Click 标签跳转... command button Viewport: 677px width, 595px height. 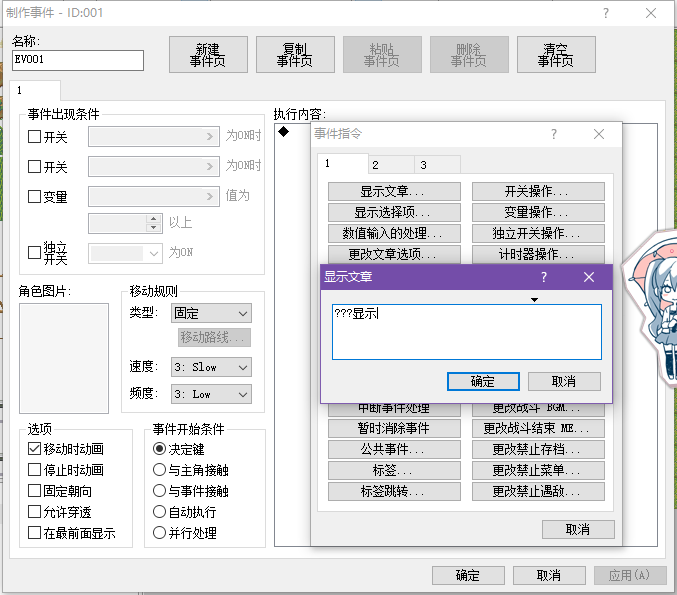click(394, 491)
